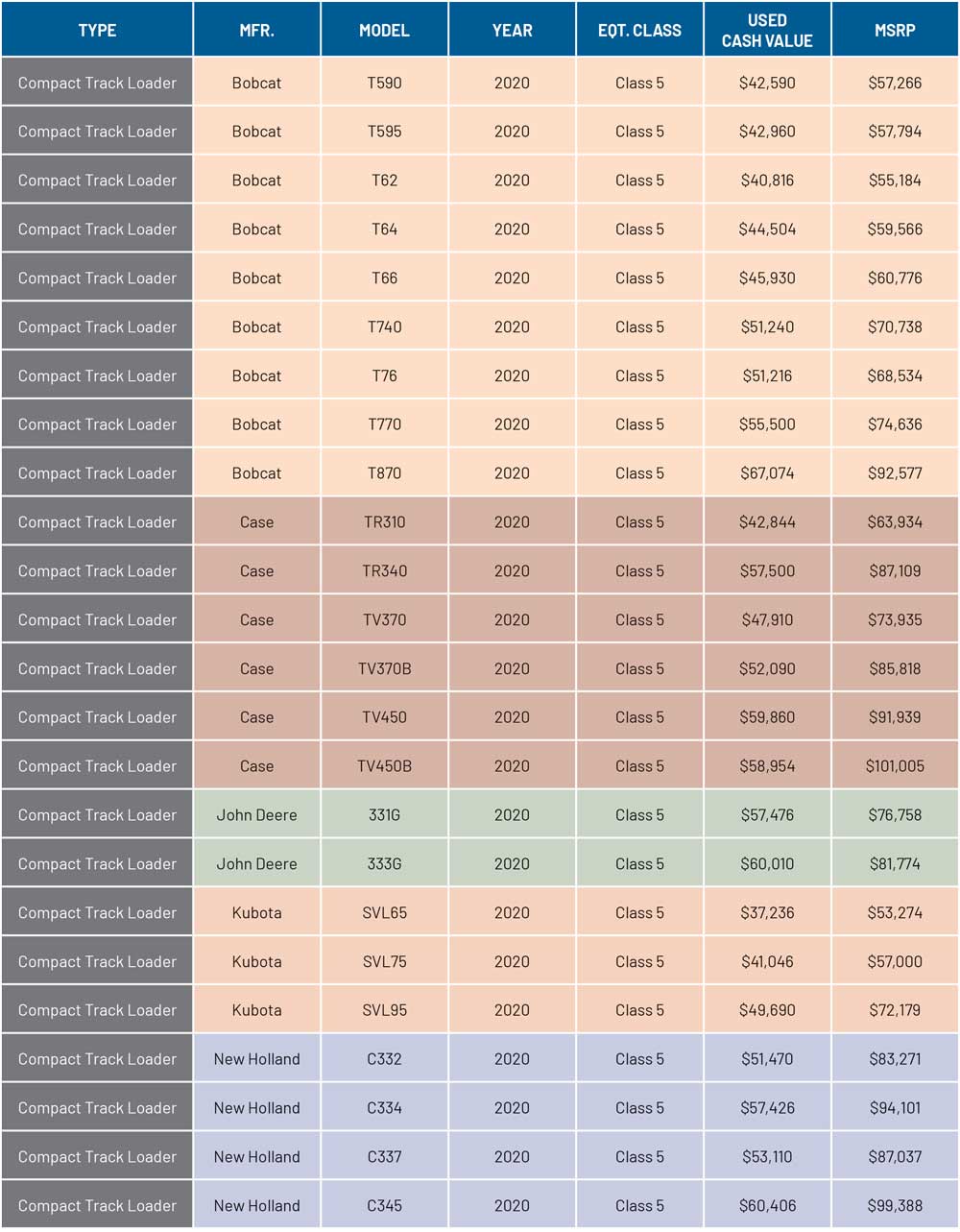Click the TYPE column header
960x1232 pixels.
97,30
